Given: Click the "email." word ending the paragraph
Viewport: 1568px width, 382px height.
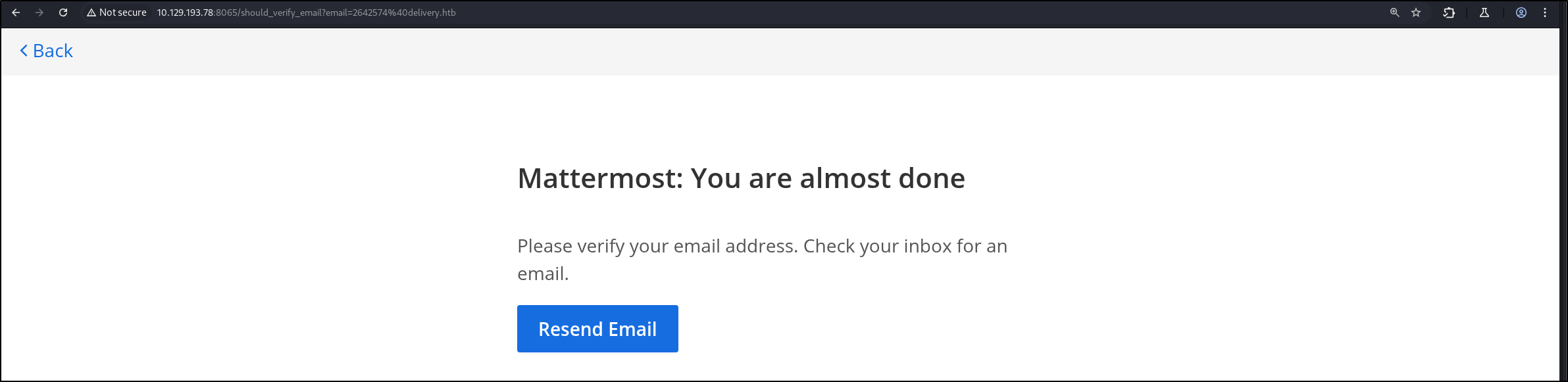Looking at the screenshot, I should pyautogui.click(x=543, y=274).
